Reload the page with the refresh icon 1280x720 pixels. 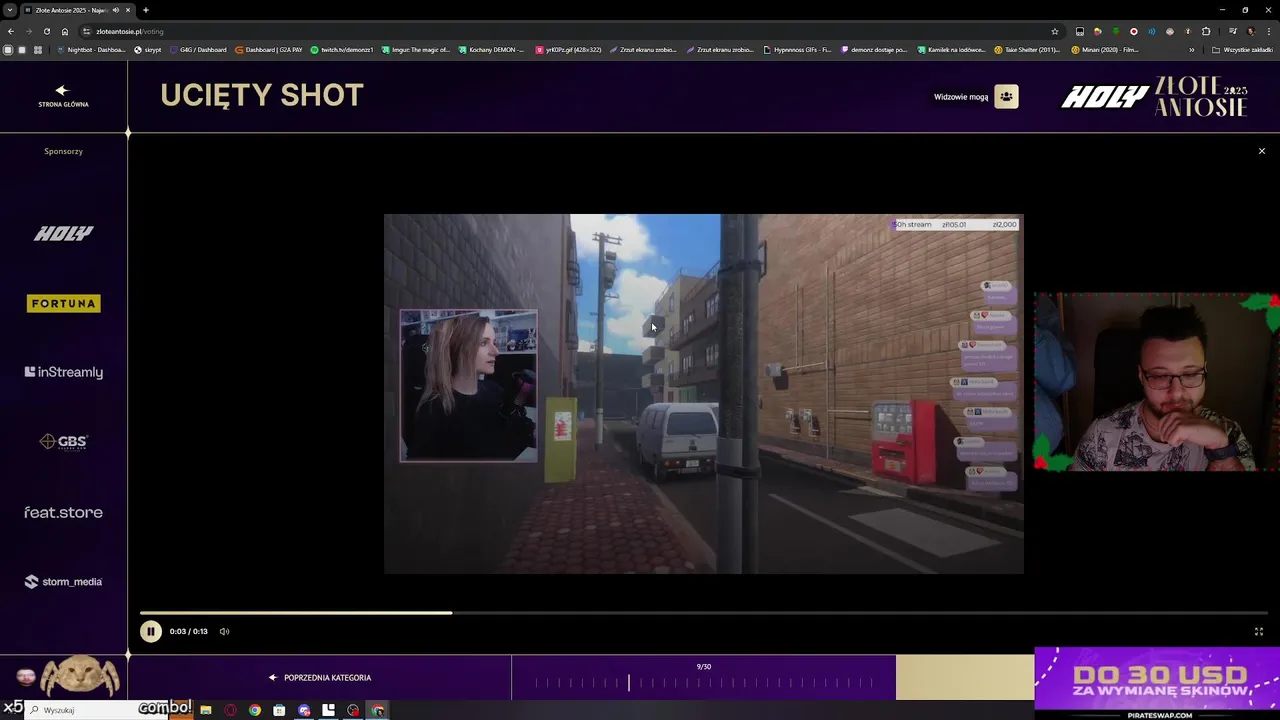click(x=46, y=31)
